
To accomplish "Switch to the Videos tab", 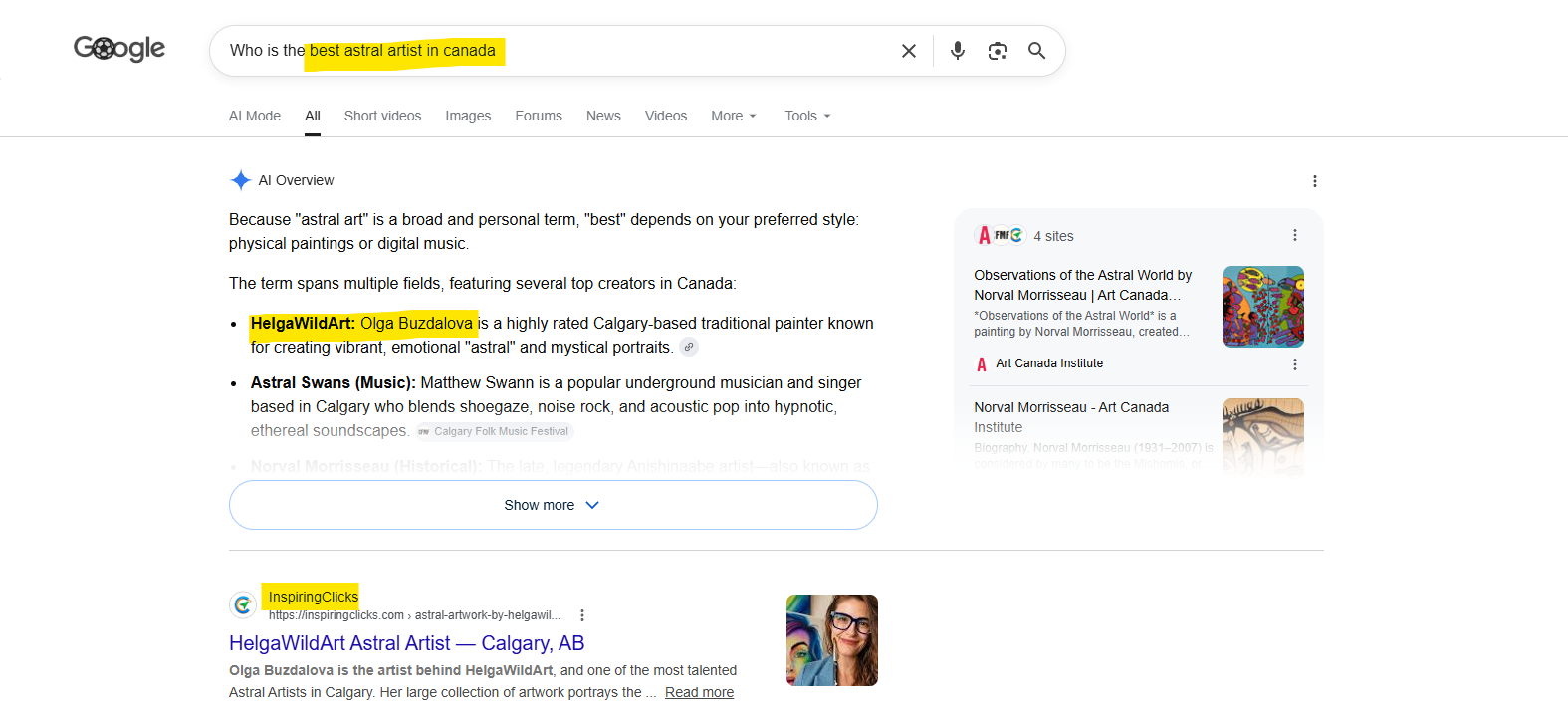I will click(x=666, y=116).
